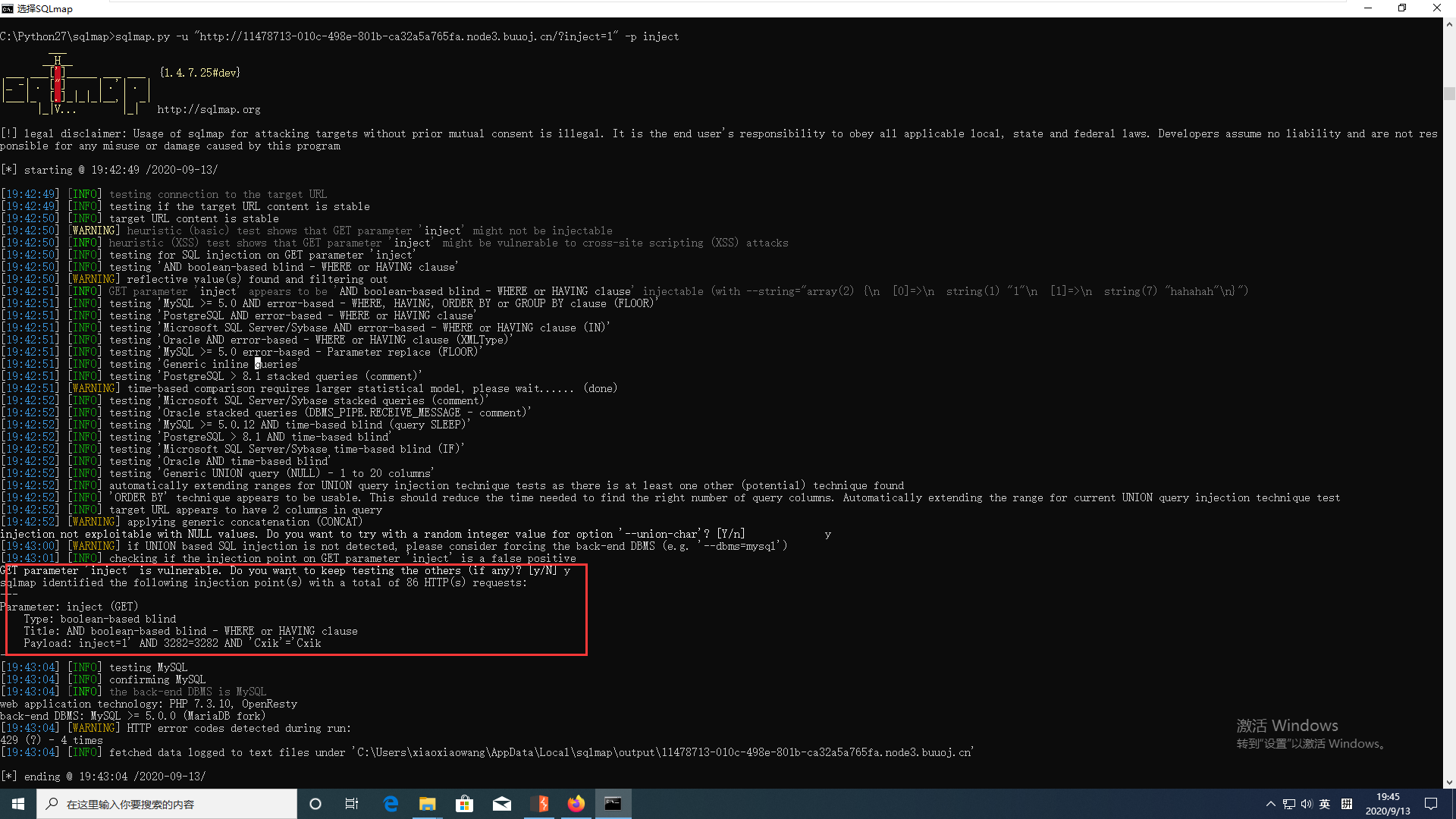The image size is (1456, 819).
Task: Switch to Firefox in taskbar
Action: [576, 804]
